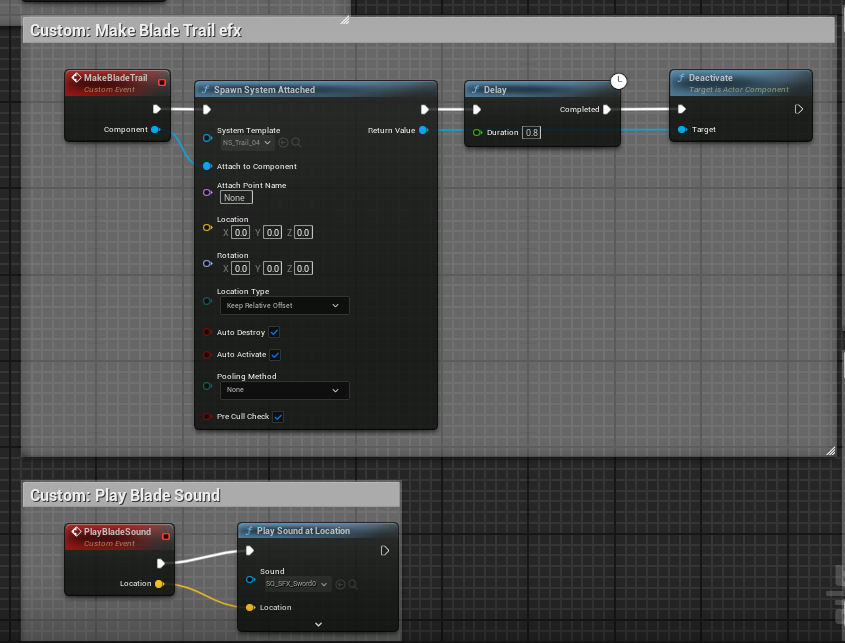Select the Play Sound at Location title
845x643 pixels.
[303, 531]
